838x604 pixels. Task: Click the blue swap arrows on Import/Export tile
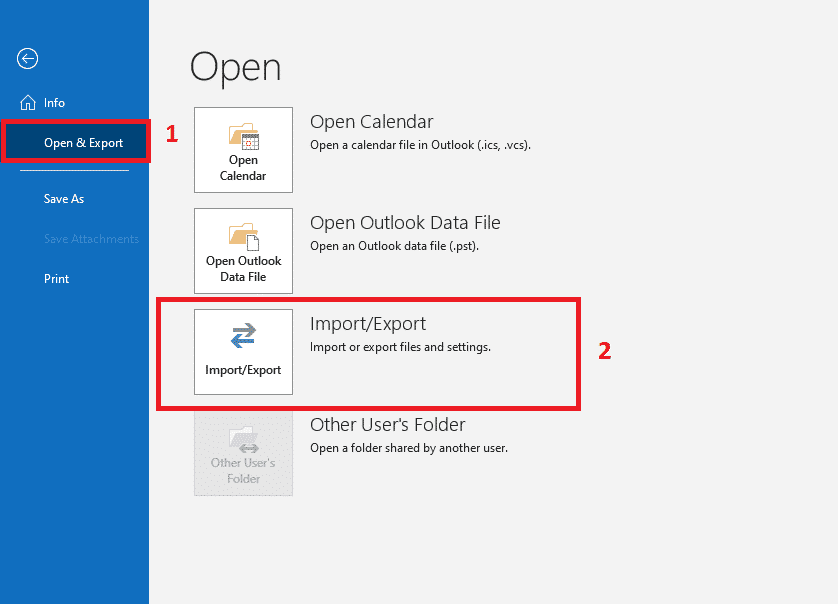tap(243, 337)
